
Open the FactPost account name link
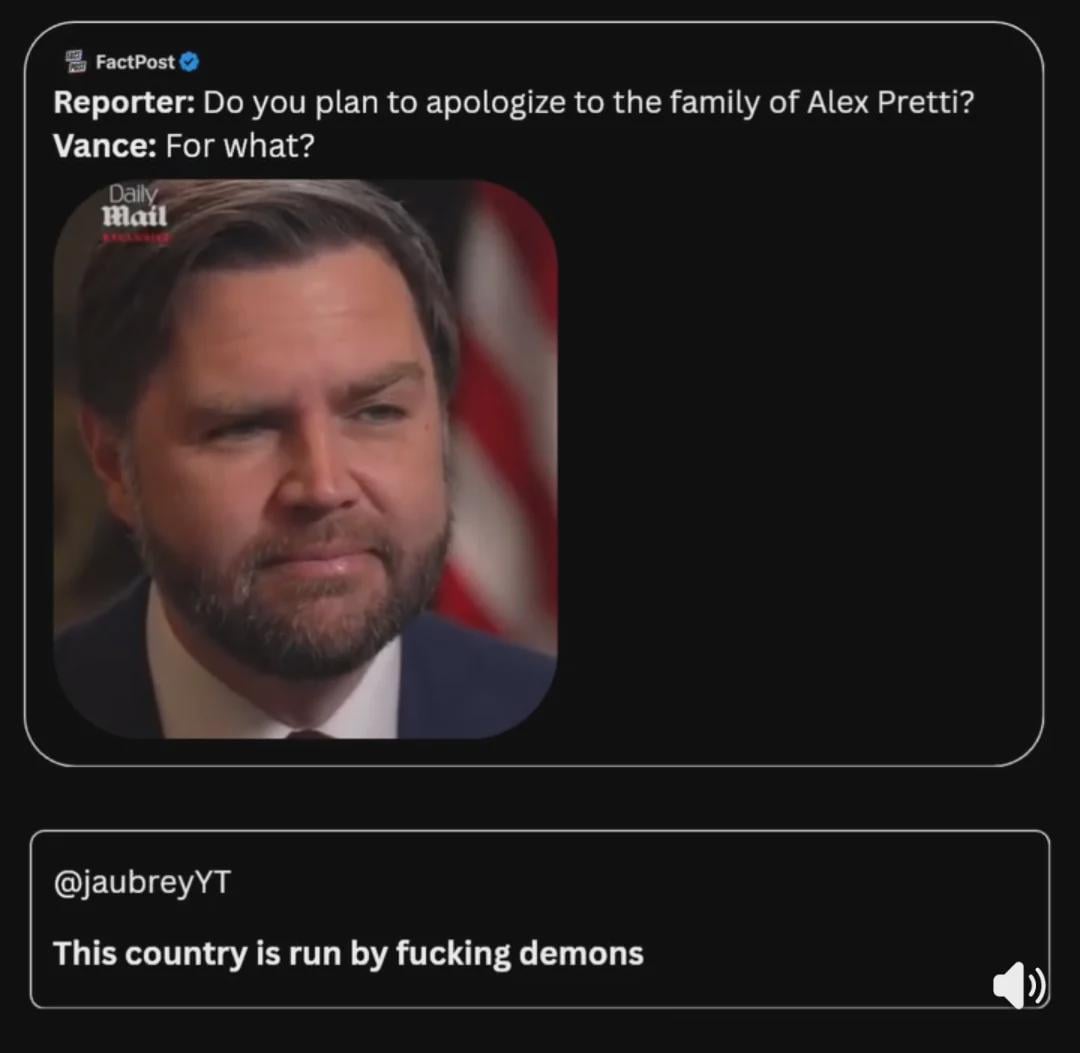tap(135, 62)
